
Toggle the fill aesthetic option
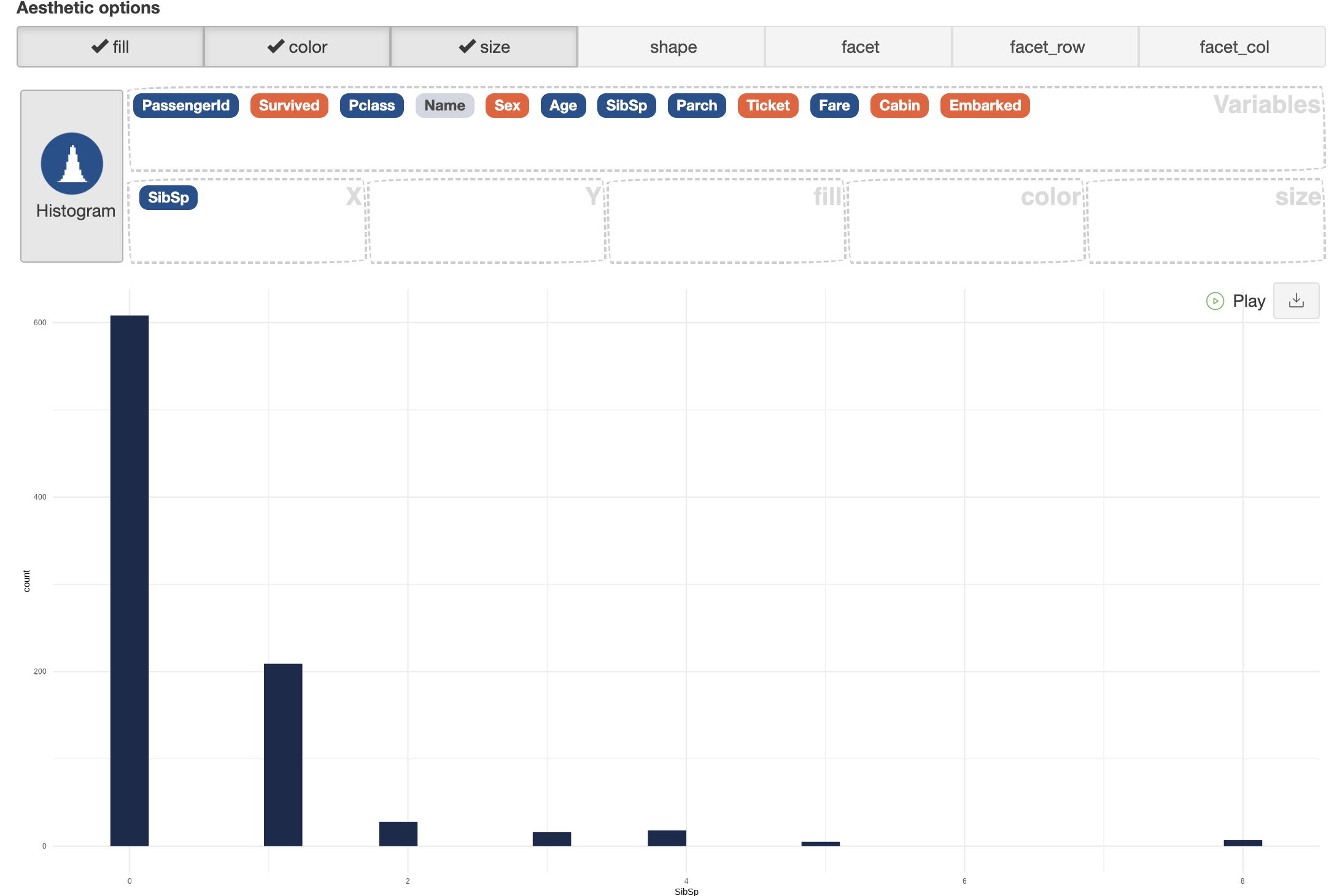pos(110,47)
